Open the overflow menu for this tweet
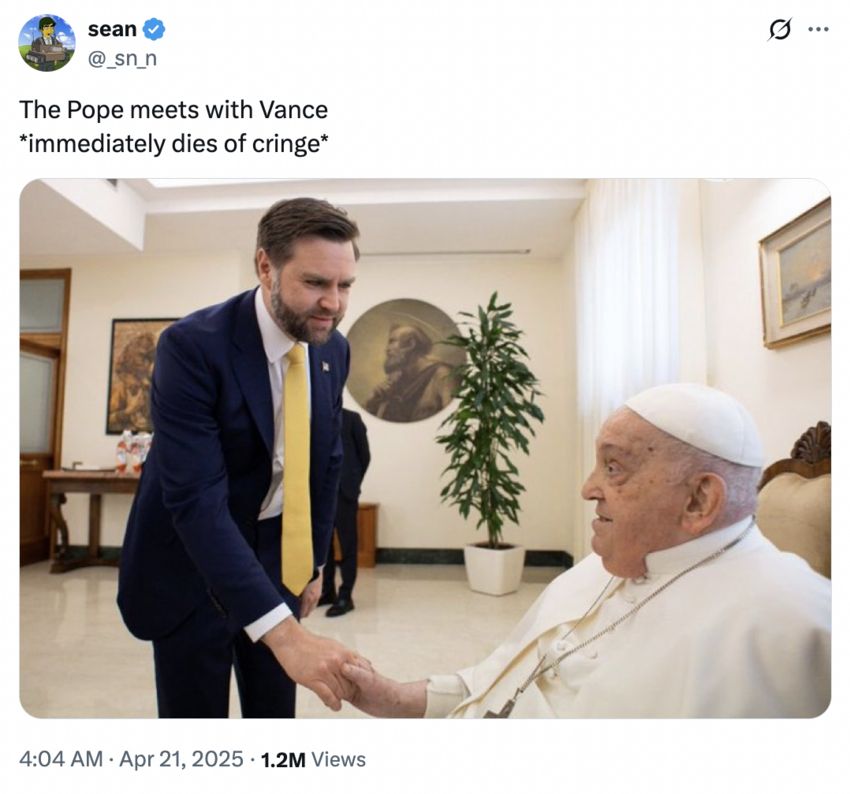850x794 pixels. (x=820, y=31)
